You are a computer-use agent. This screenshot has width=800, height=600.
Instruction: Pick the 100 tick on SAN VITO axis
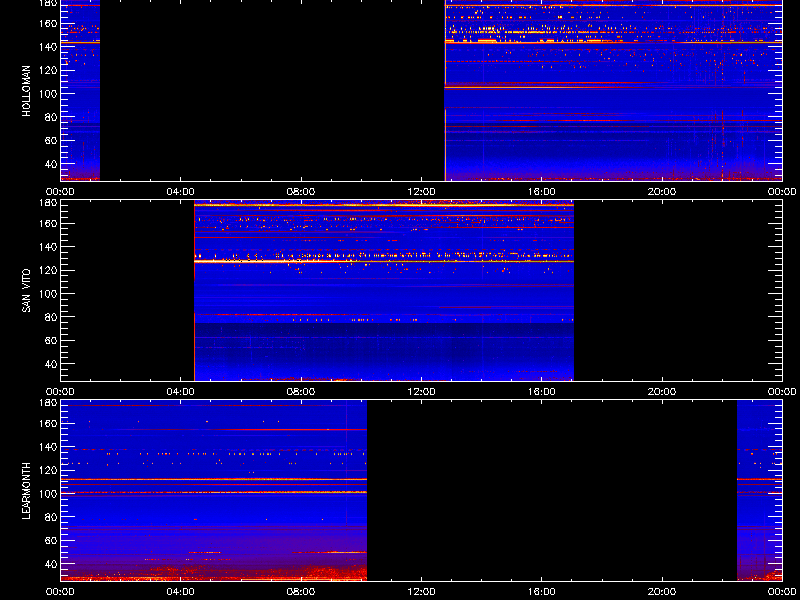point(48,293)
